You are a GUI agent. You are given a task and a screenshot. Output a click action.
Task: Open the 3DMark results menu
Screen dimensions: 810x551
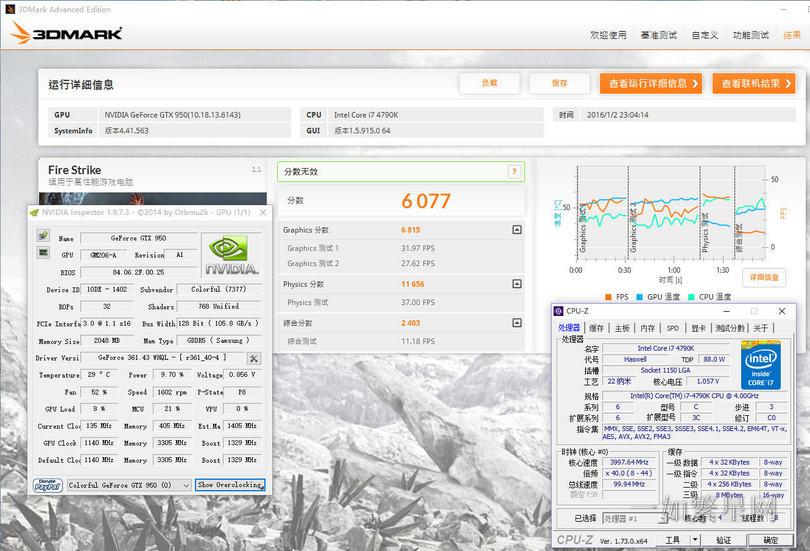pos(792,35)
